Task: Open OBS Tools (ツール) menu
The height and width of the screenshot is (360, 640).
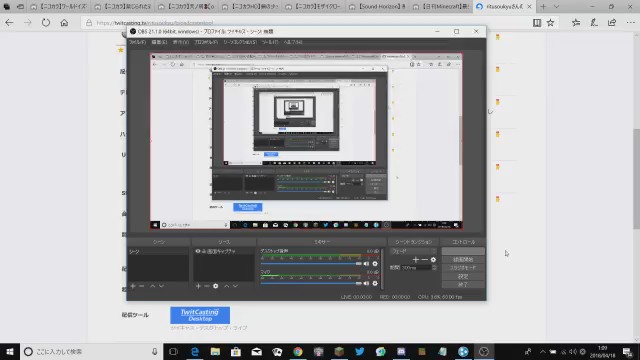Action: (269, 42)
